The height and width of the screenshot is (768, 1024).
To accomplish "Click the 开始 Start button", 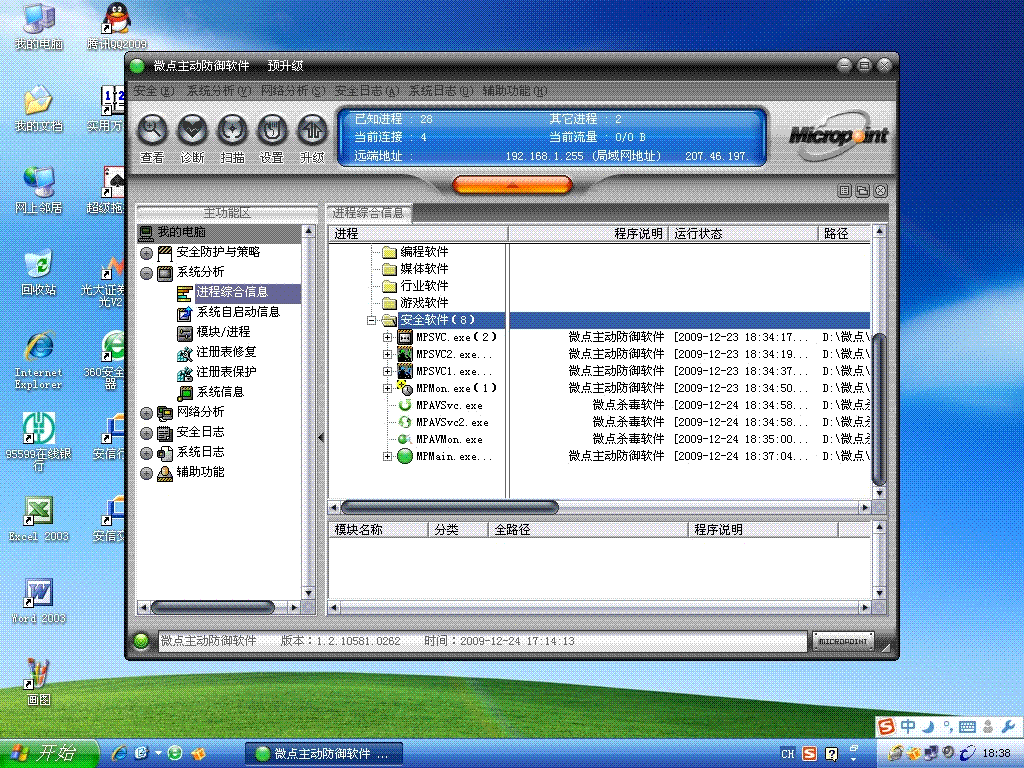I will point(48,754).
